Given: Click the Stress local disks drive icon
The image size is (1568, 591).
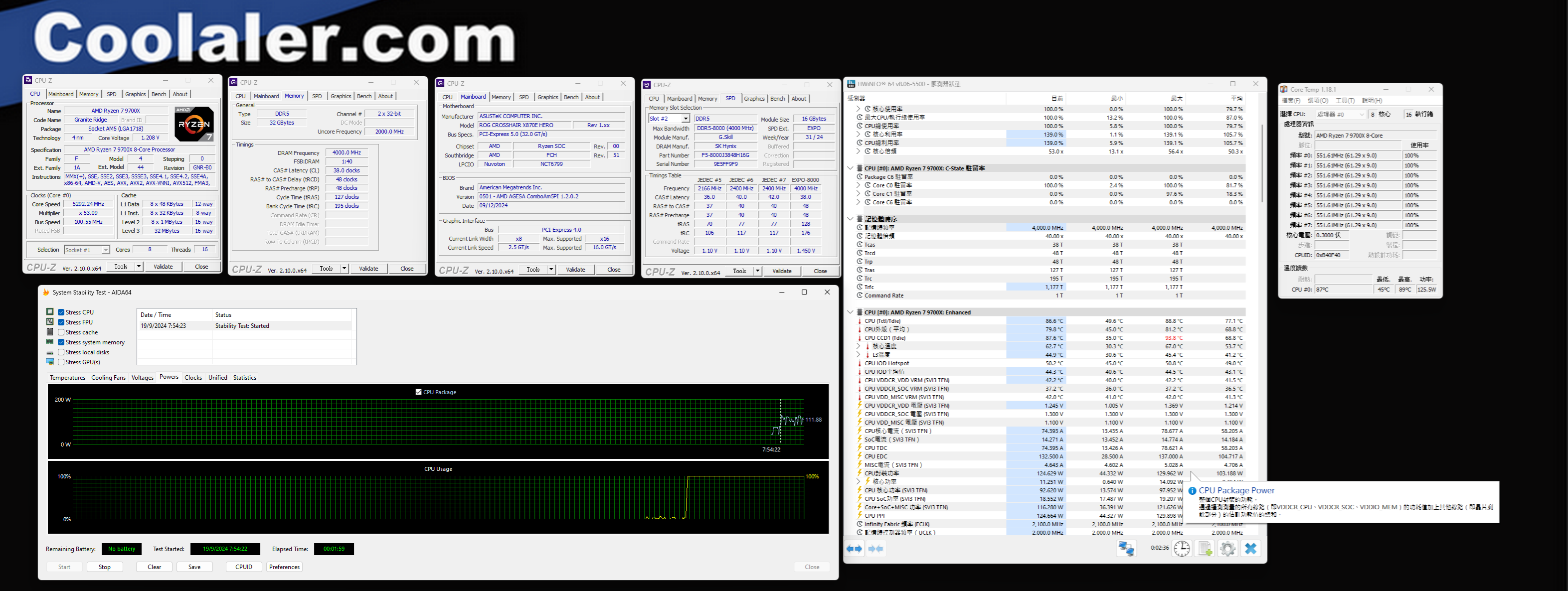Looking at the screenshot, I should 50,352.
